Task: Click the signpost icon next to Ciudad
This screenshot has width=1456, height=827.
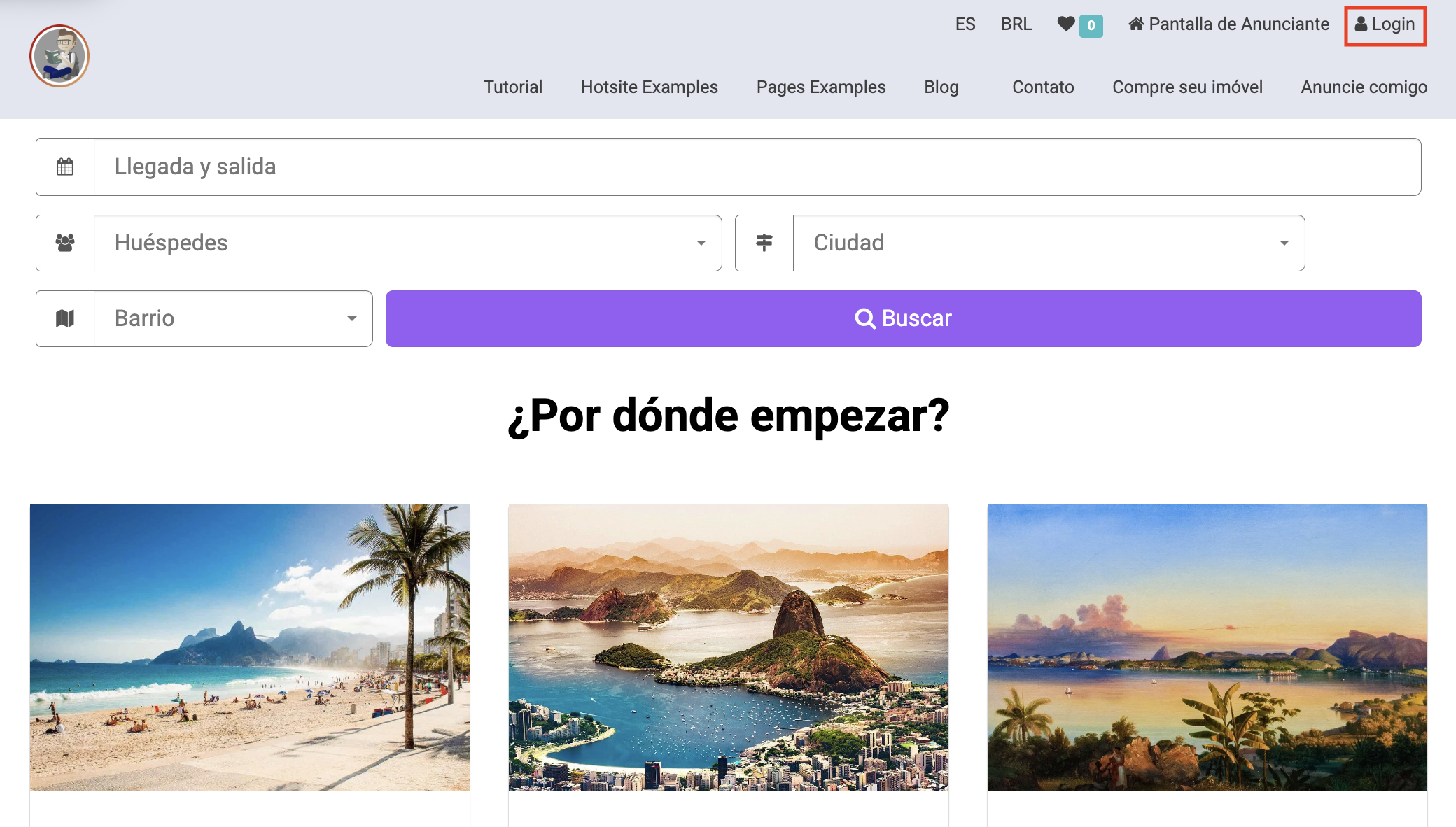Action: pos(764,243)
